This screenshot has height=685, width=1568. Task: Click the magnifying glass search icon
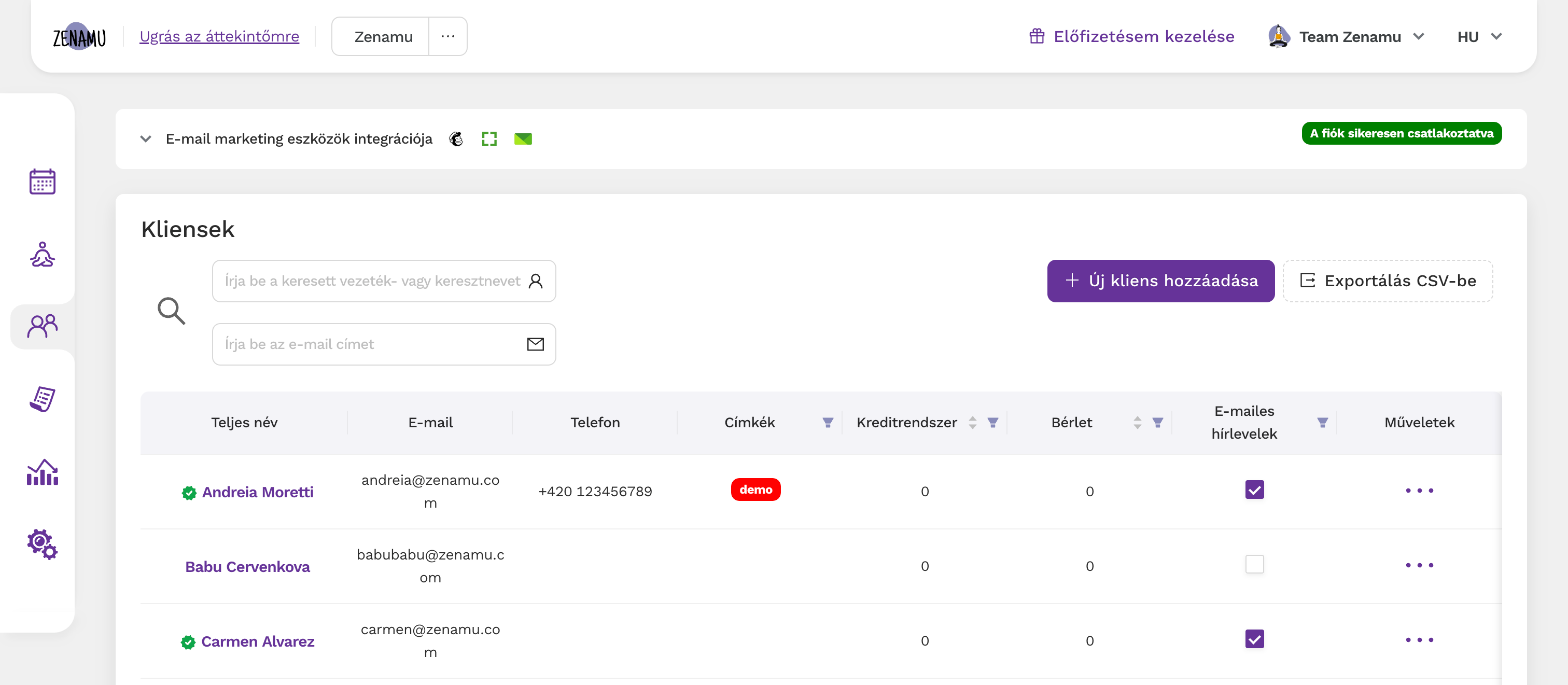click(x=171, y=311)
